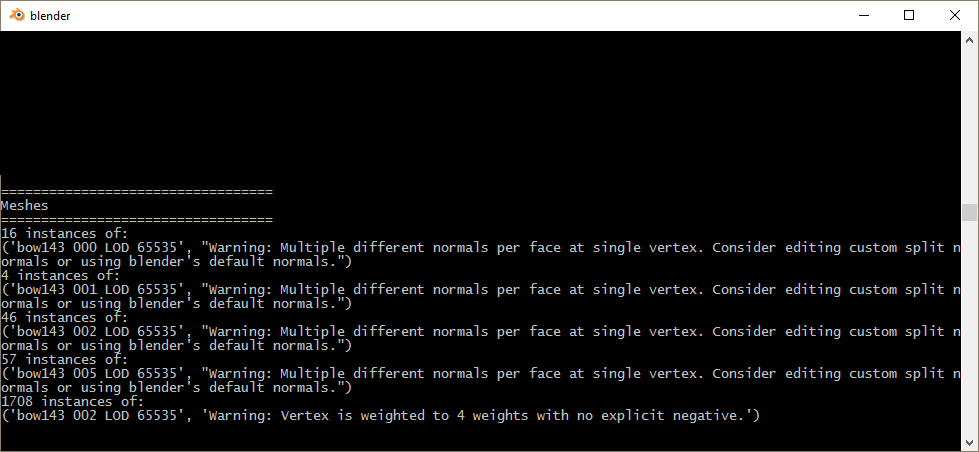Click the vertical scrollbar thumb

pyautogui.click(x=969, y=212)
